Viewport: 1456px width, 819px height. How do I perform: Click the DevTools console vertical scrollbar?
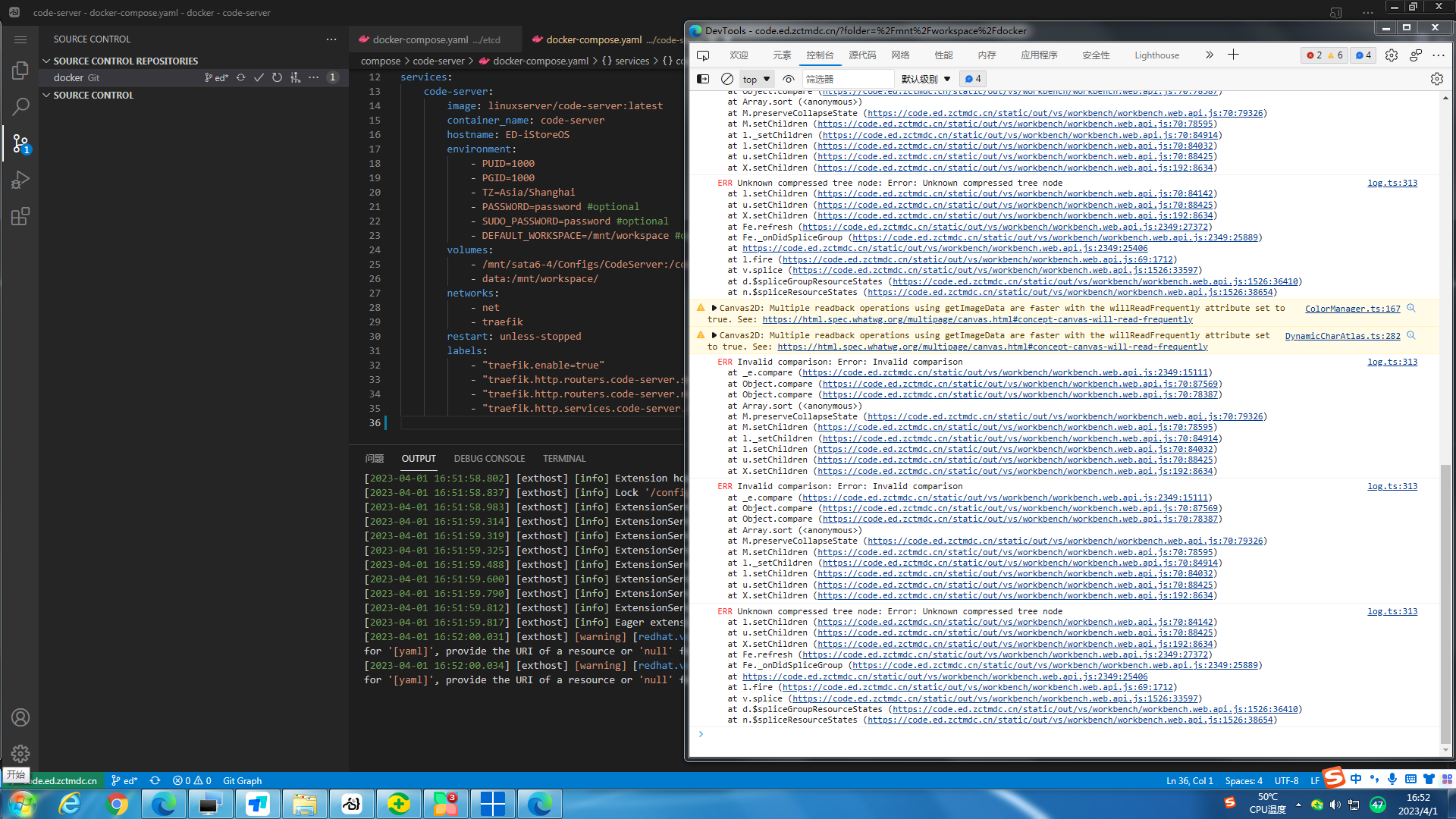(1445, 604)
